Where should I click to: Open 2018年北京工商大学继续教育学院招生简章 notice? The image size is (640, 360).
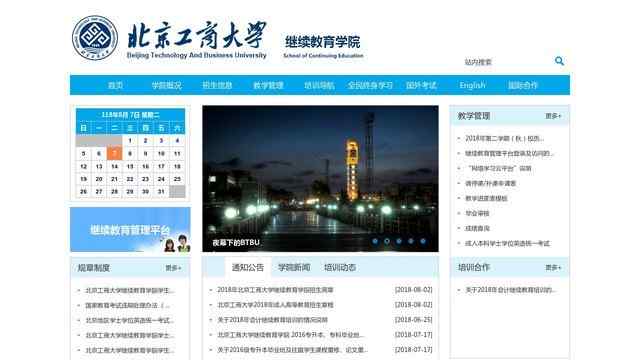(276, 290)
